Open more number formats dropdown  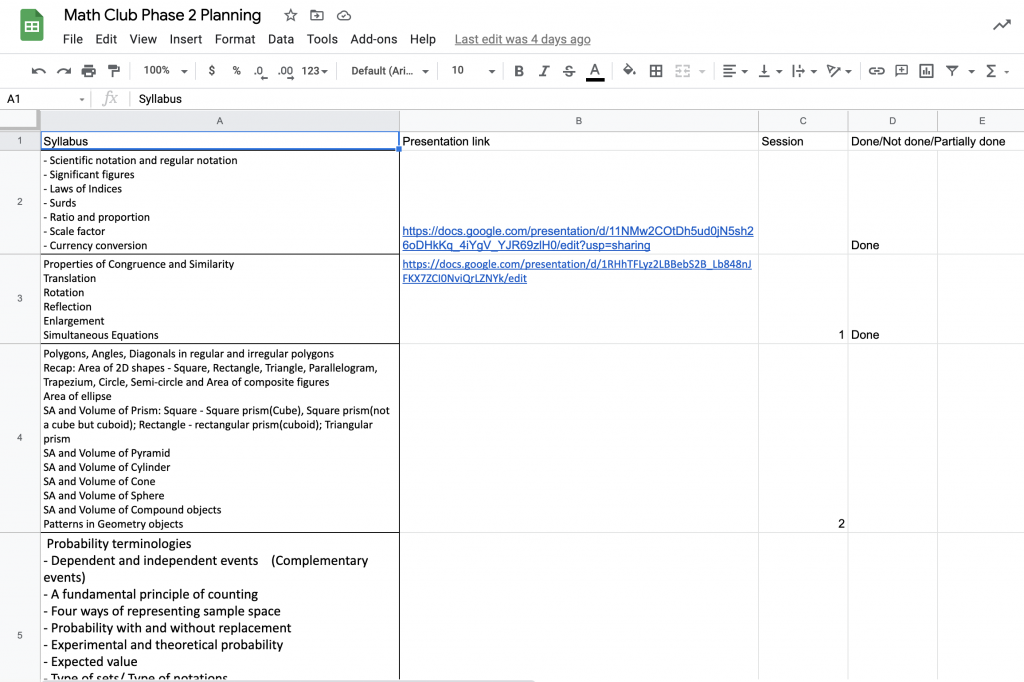[314, 71]
